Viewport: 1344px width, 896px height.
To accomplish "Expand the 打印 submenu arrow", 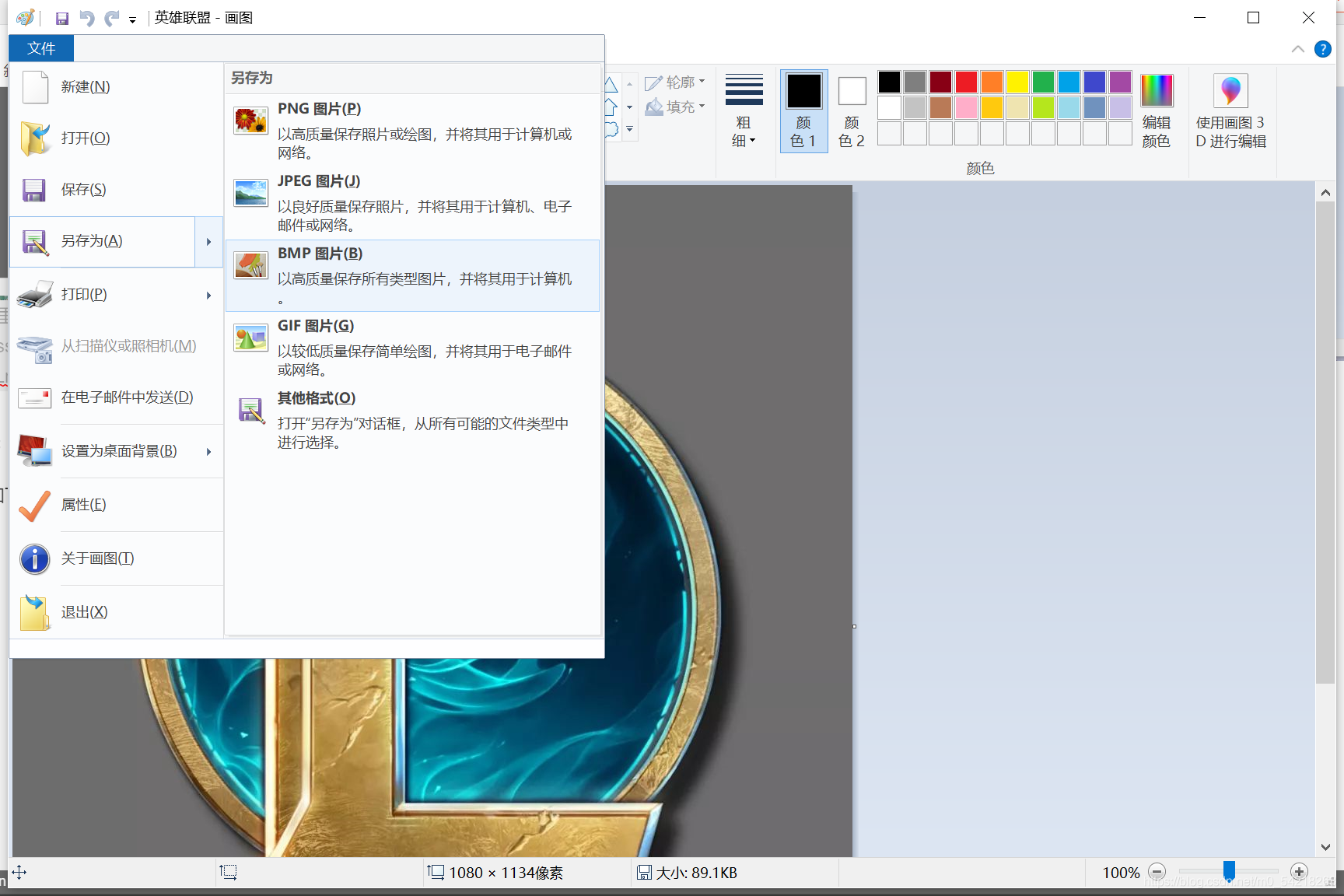I will (x=208, y=295).
